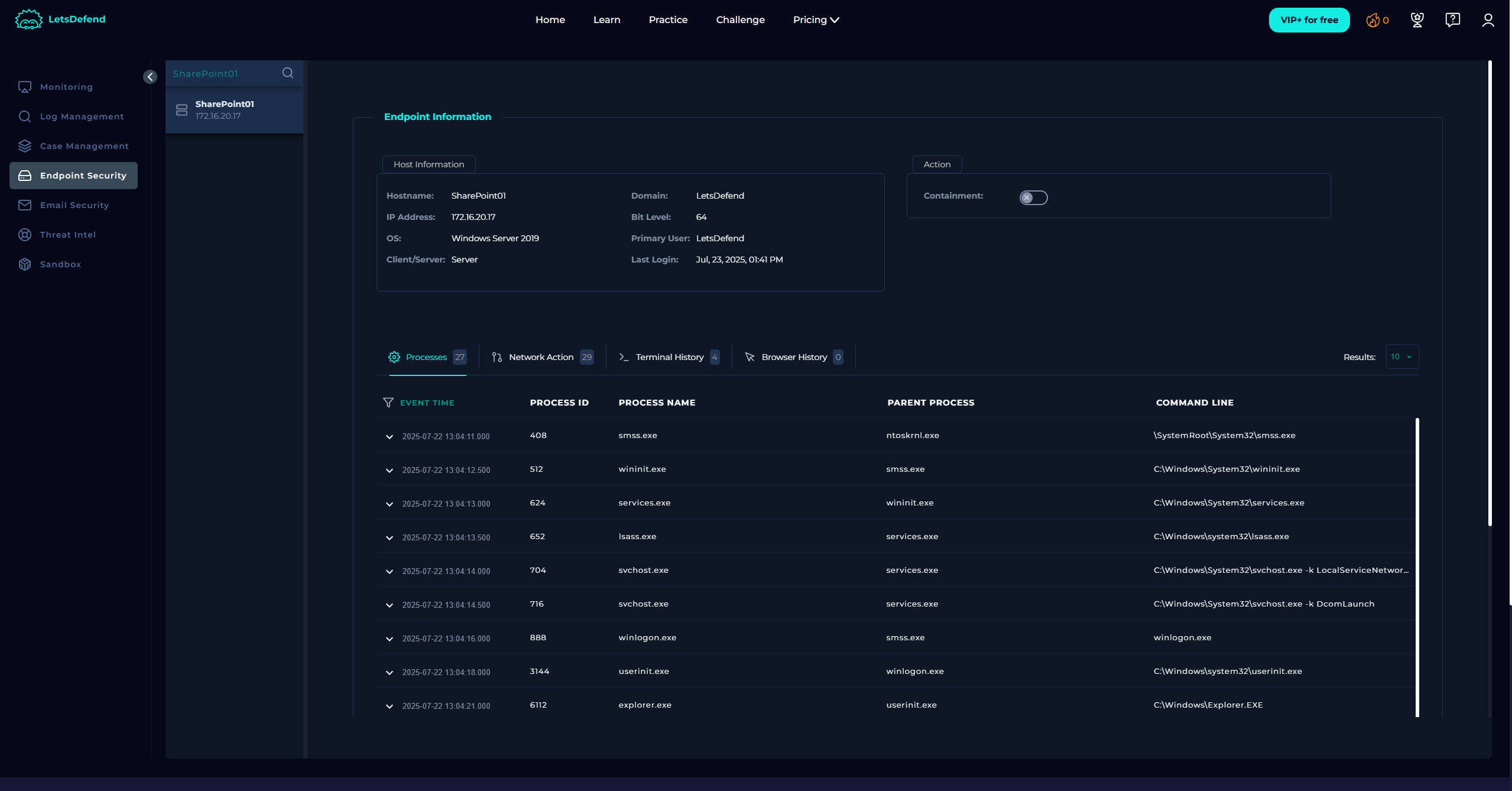
Task: Click the VIP+ for free button
Action: click(1309, 20)
